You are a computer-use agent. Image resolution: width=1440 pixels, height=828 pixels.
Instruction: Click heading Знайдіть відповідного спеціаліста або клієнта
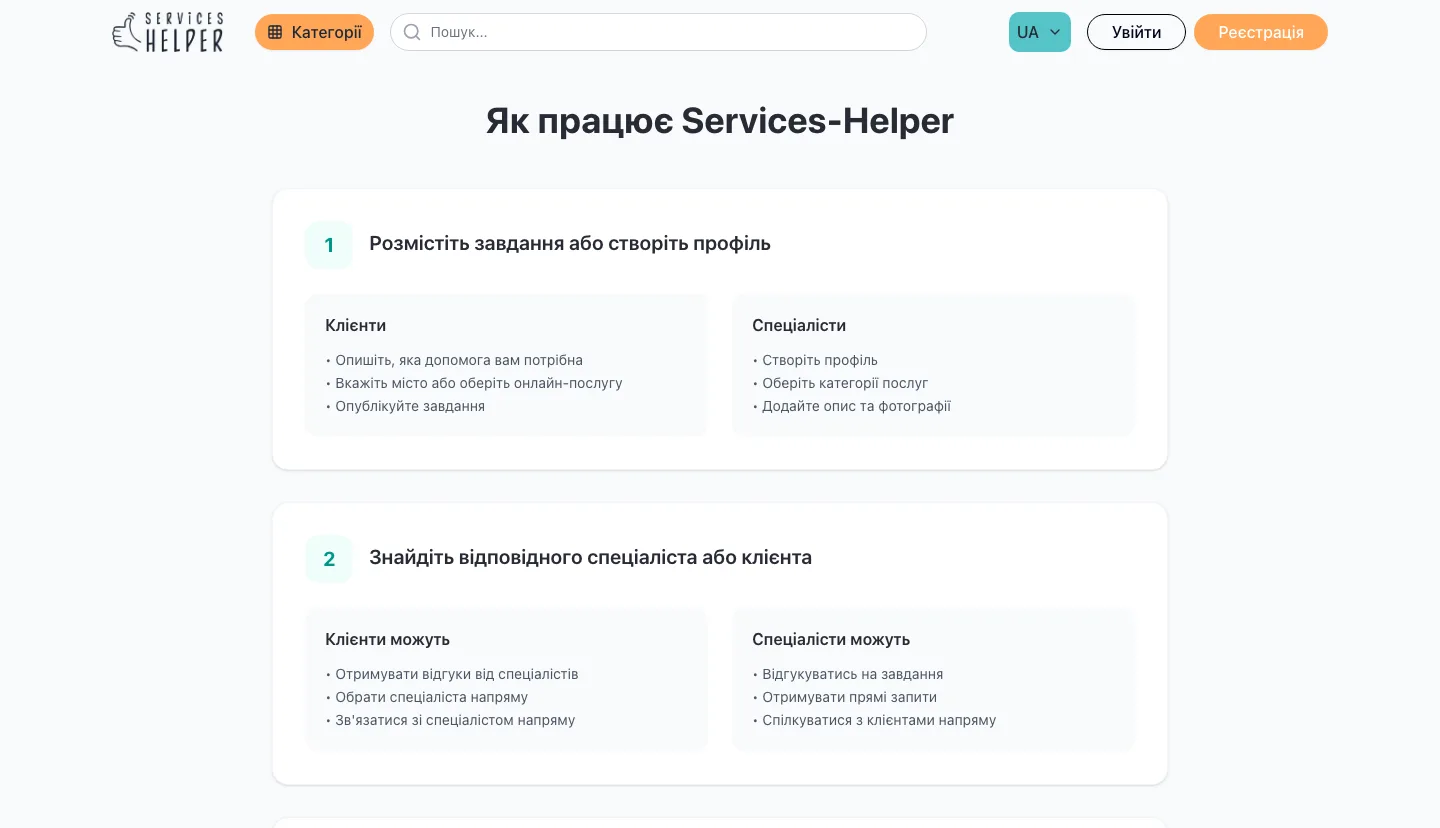[x=590, y=557]
